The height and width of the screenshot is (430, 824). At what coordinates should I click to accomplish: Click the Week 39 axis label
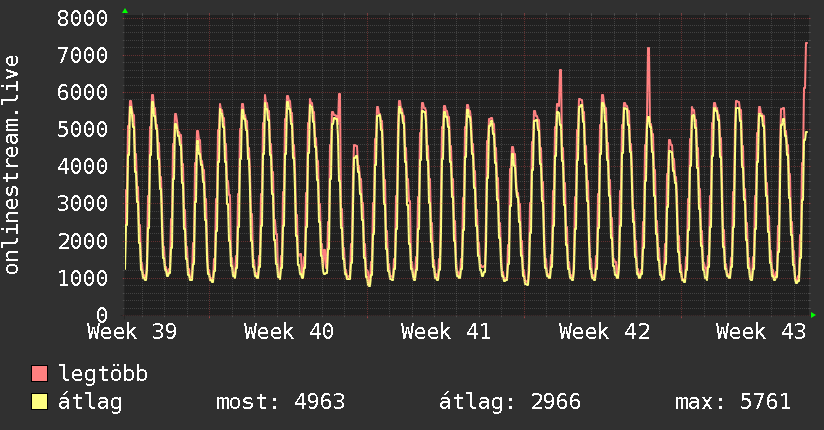pos(132,332)
